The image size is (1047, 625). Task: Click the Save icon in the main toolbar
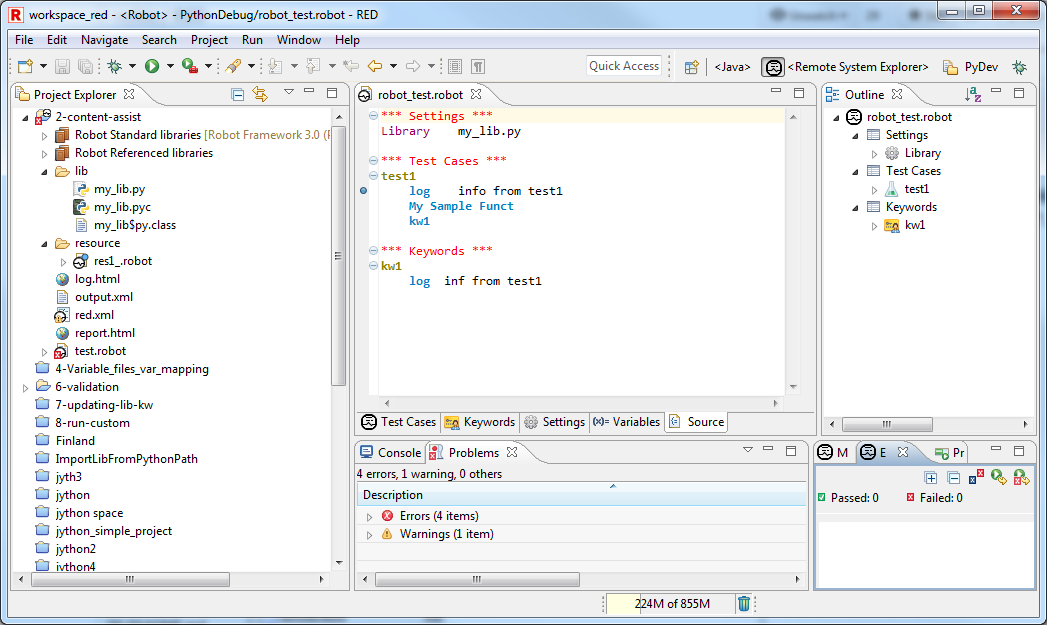62,67
